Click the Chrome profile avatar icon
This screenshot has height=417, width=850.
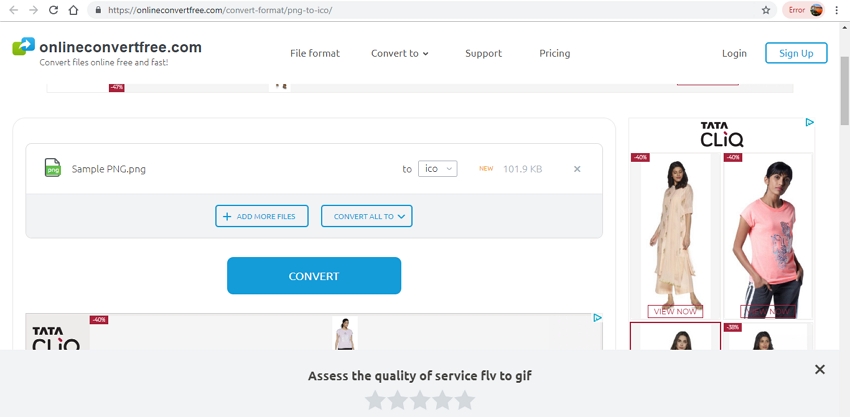(817, 10)
